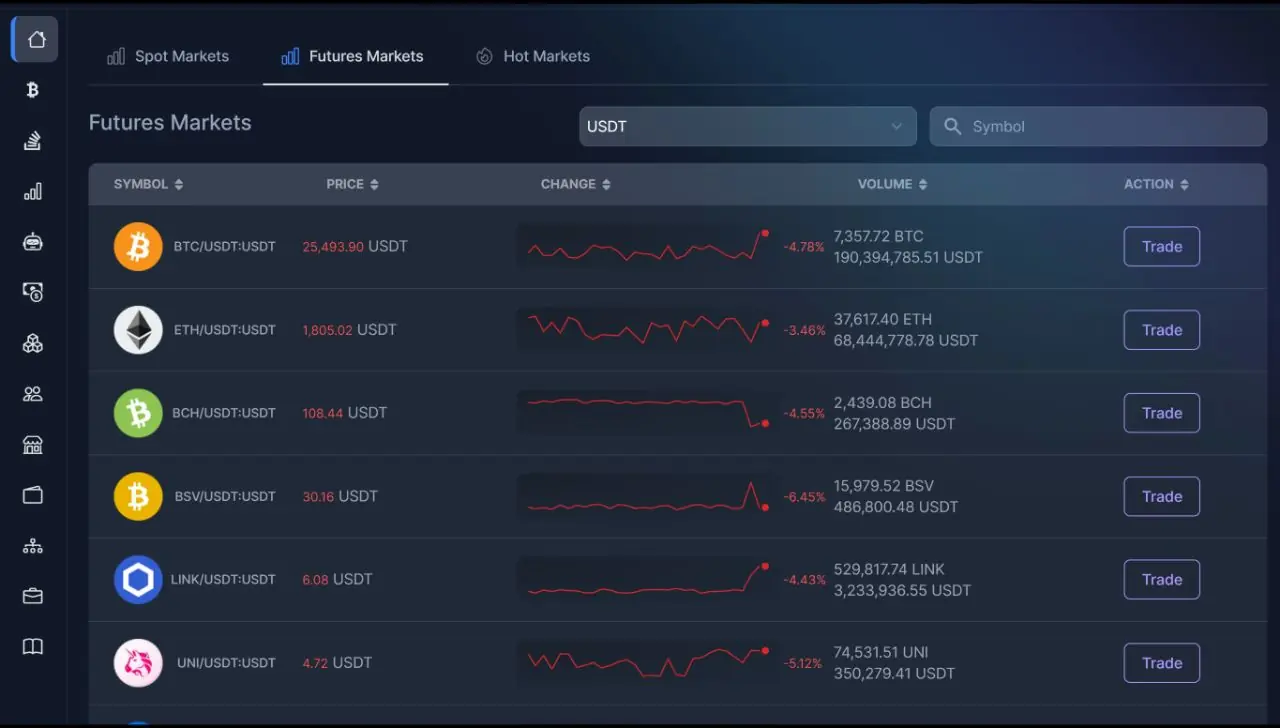
Task: Click the 37,617.40 ETH volume
Action: click(883, 319)
